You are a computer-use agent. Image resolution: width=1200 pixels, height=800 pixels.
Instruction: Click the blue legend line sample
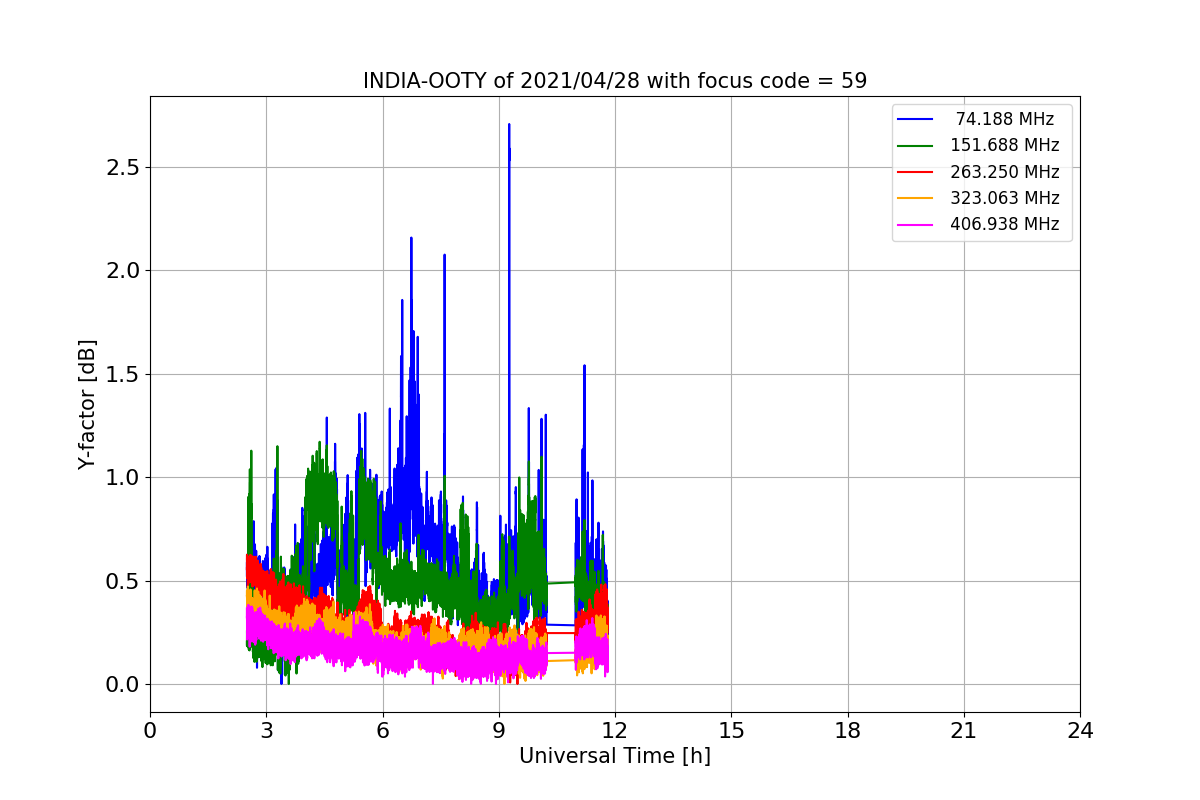(x=916, y=119)
